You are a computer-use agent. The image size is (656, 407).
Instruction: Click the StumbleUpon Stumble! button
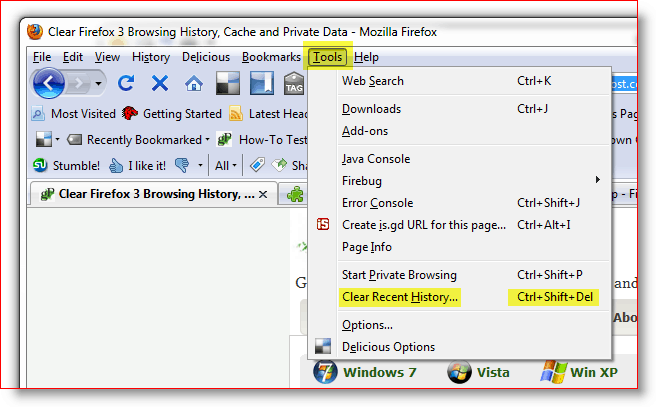[66, 166]
